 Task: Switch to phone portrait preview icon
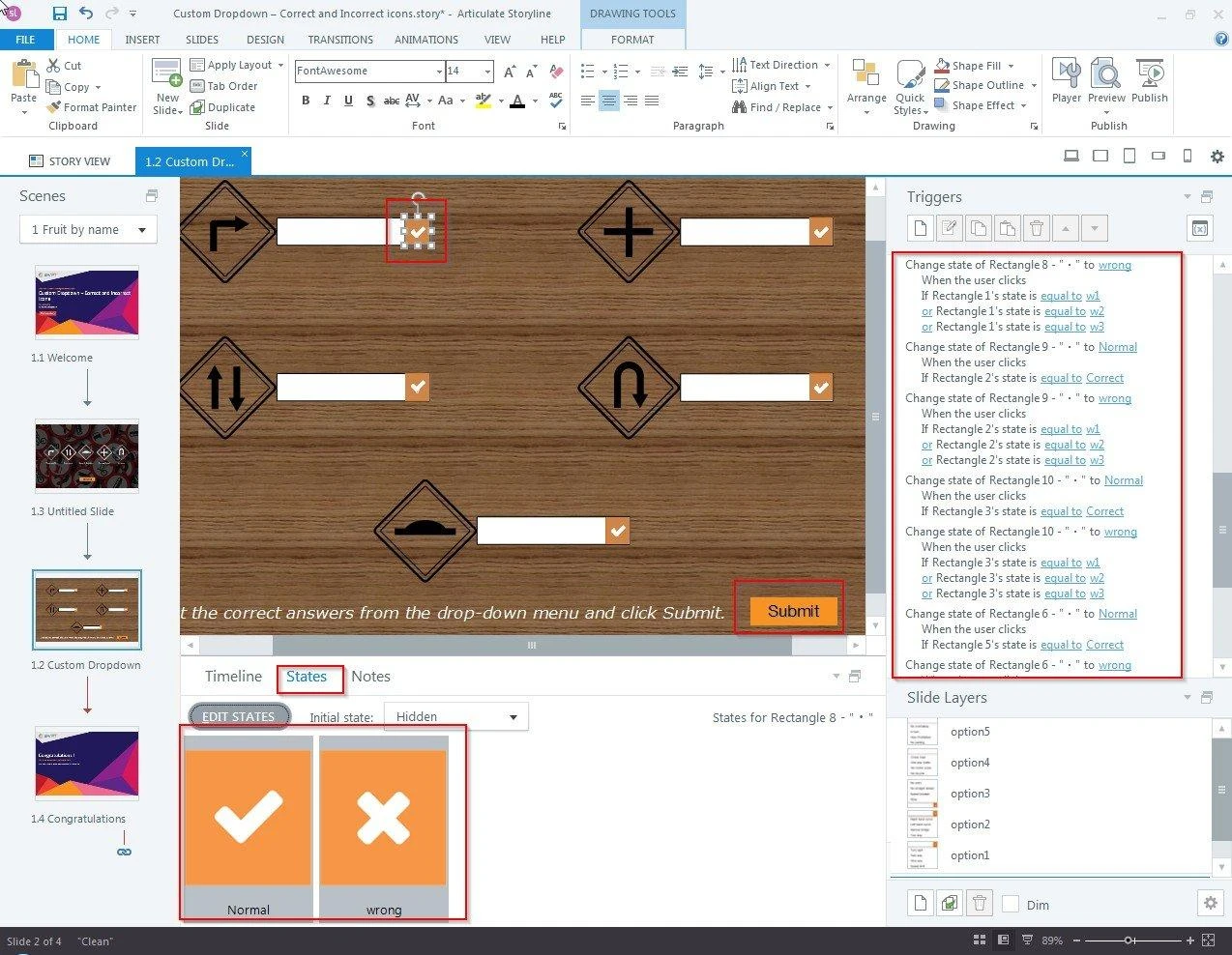tap(1188, 156)
